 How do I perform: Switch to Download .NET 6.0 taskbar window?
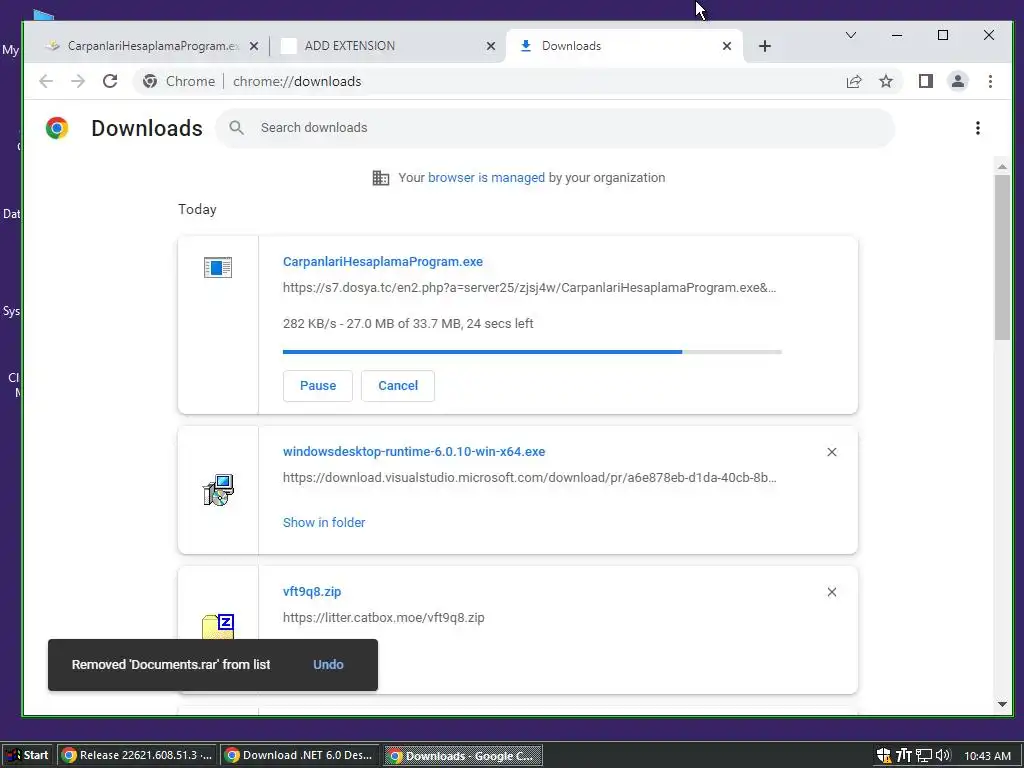point(300,756)
